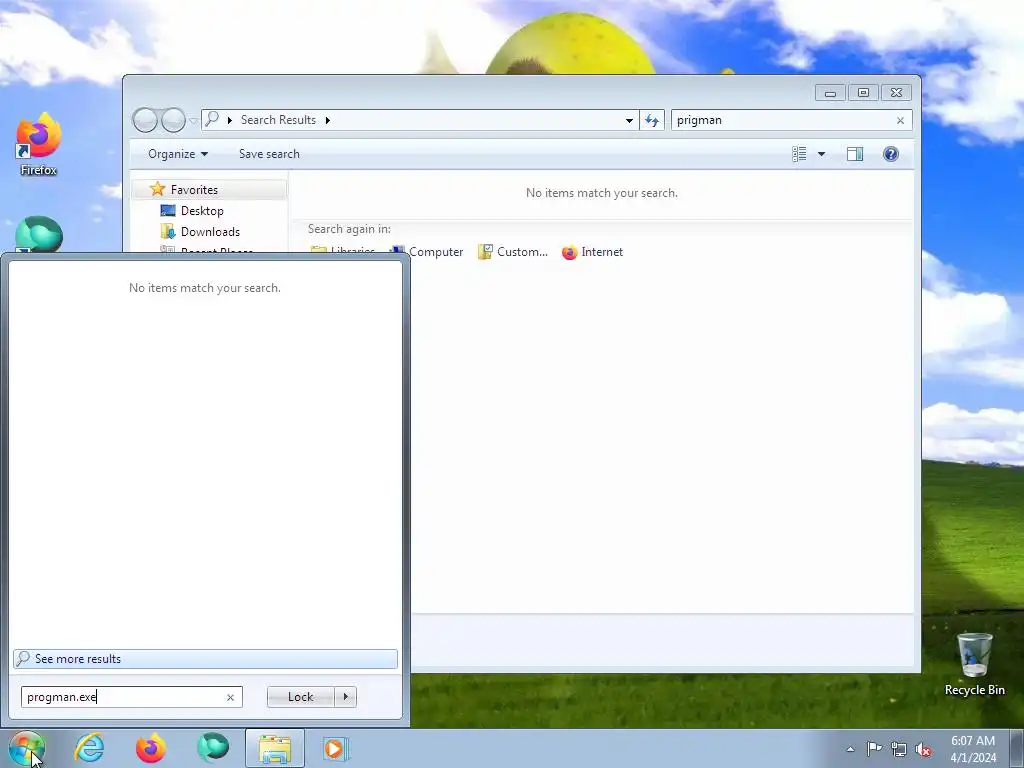The width and height of the screenshot is (1024, 768).
Task: Change your view icon in Explorer
Action: click(x=799, y=154)
